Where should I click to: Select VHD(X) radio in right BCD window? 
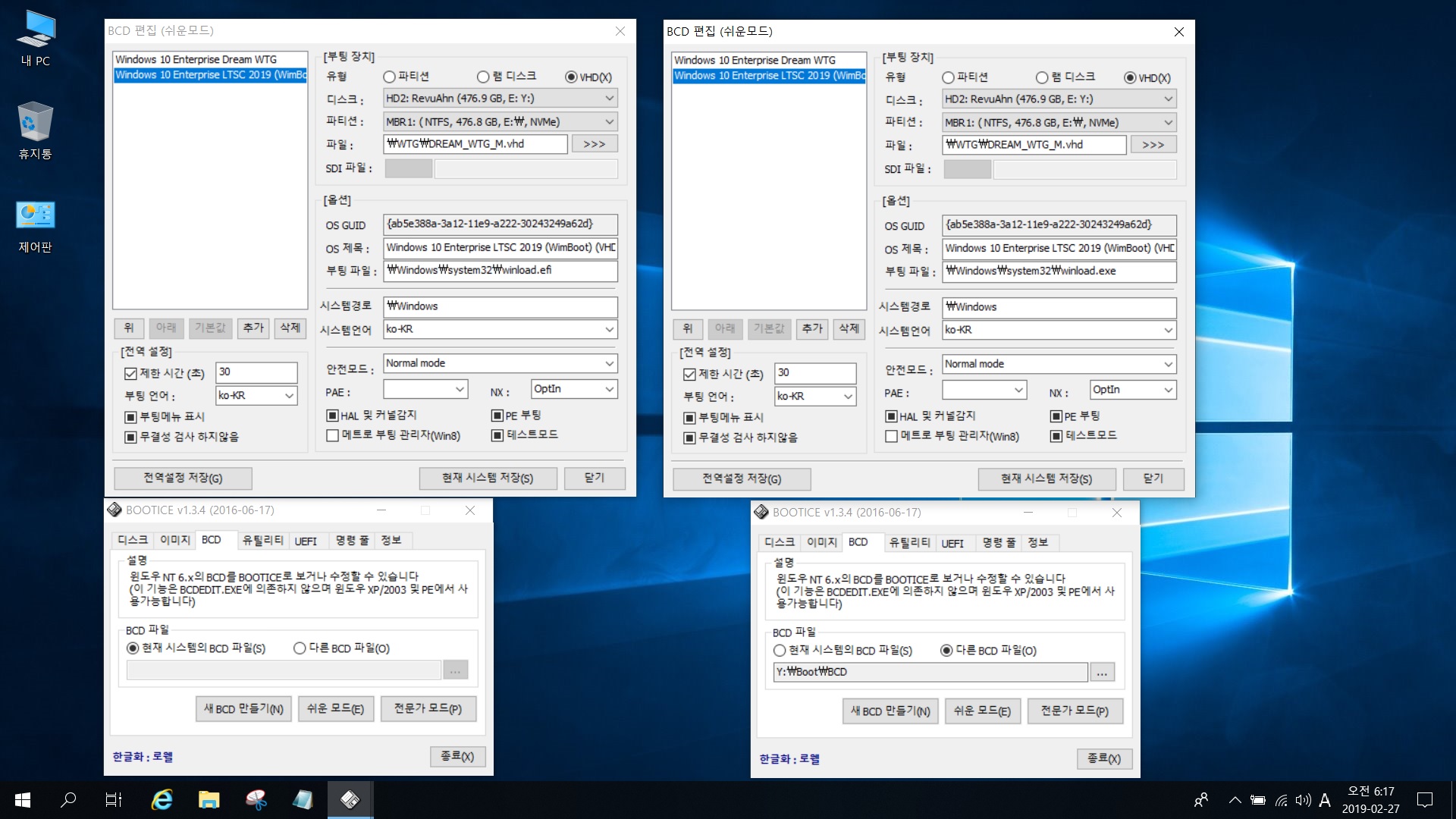[x=1130, y=77]
